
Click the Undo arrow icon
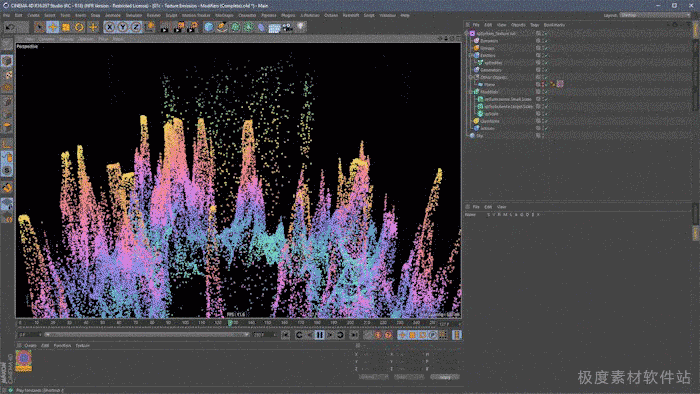9,27
